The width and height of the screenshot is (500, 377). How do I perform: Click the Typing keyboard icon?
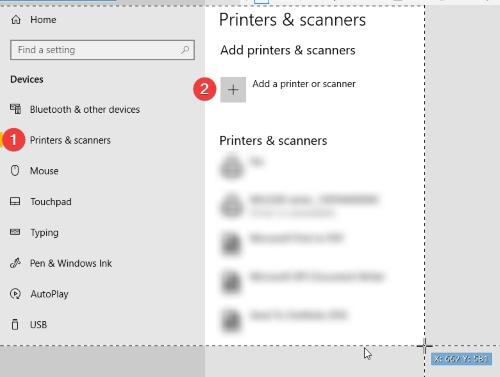coord(15,232)
